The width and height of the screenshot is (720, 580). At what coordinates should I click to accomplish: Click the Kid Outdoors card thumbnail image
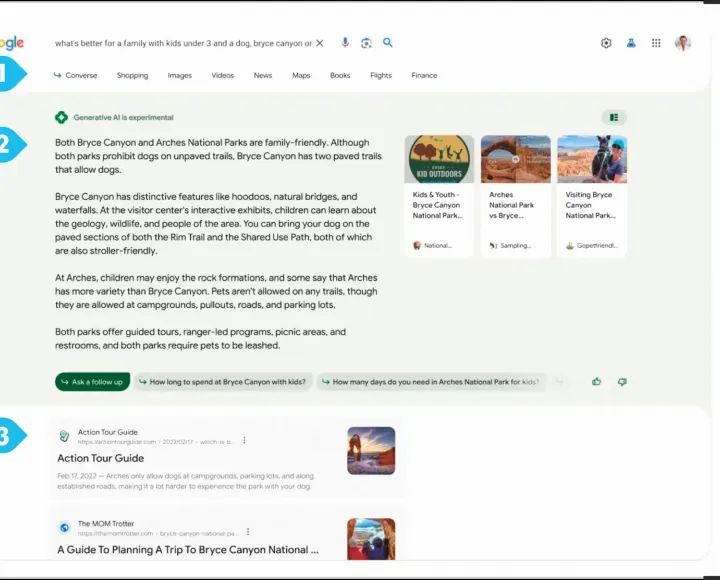point(439,159)
